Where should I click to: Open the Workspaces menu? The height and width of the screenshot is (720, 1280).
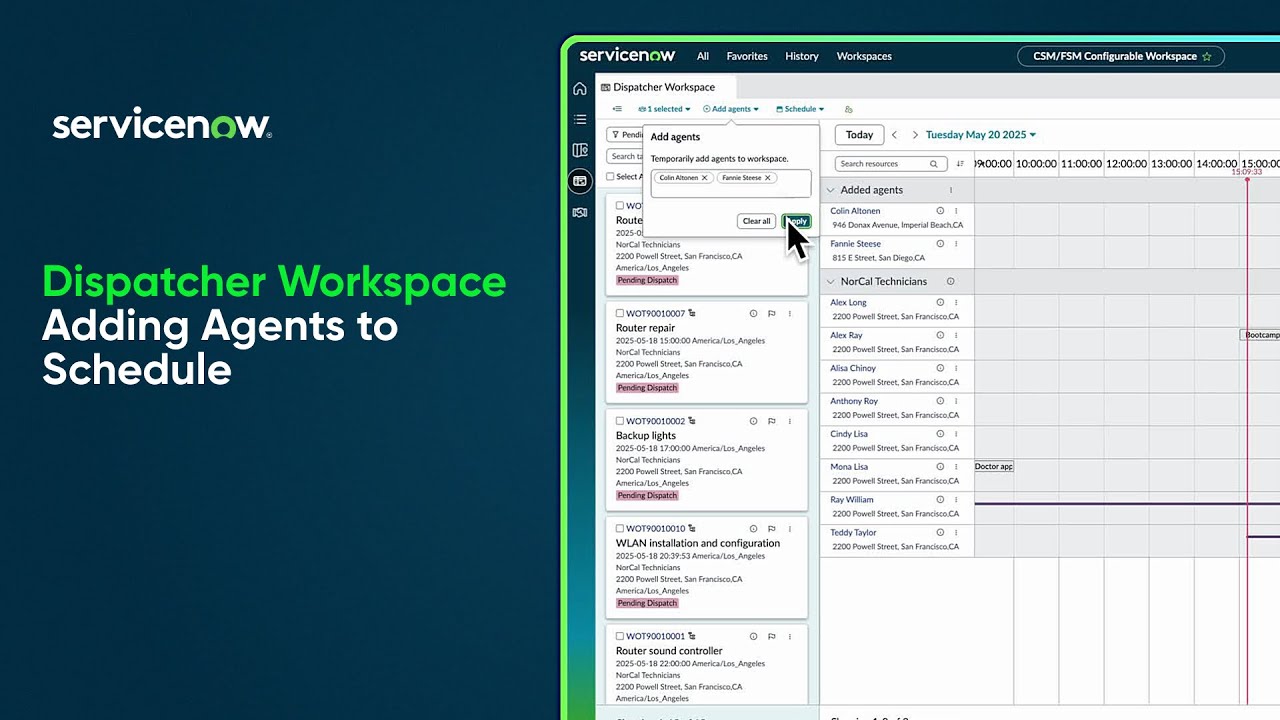(x=864, y=56)
